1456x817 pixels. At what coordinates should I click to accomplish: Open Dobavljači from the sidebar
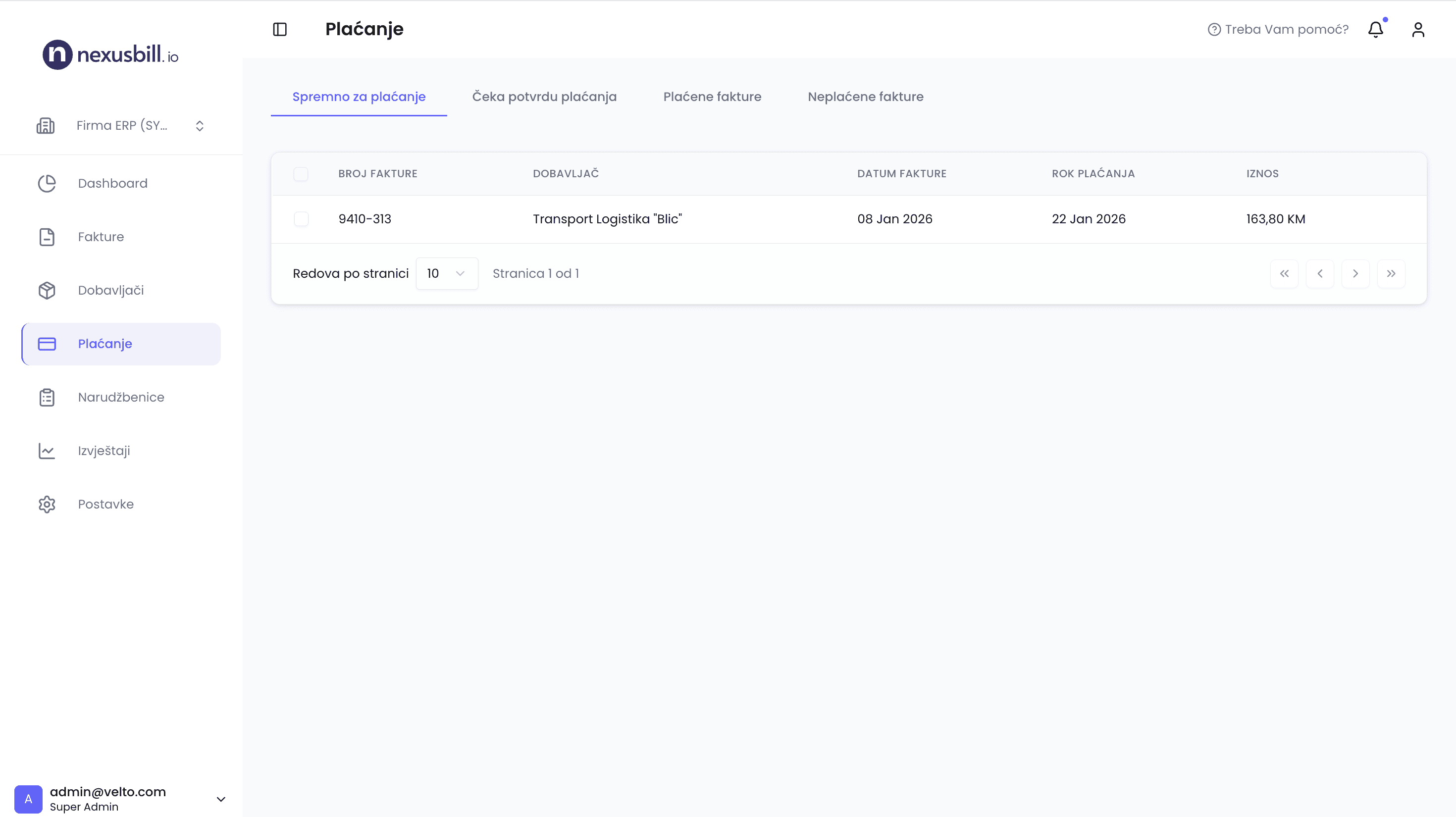click(x=111, y=291)
